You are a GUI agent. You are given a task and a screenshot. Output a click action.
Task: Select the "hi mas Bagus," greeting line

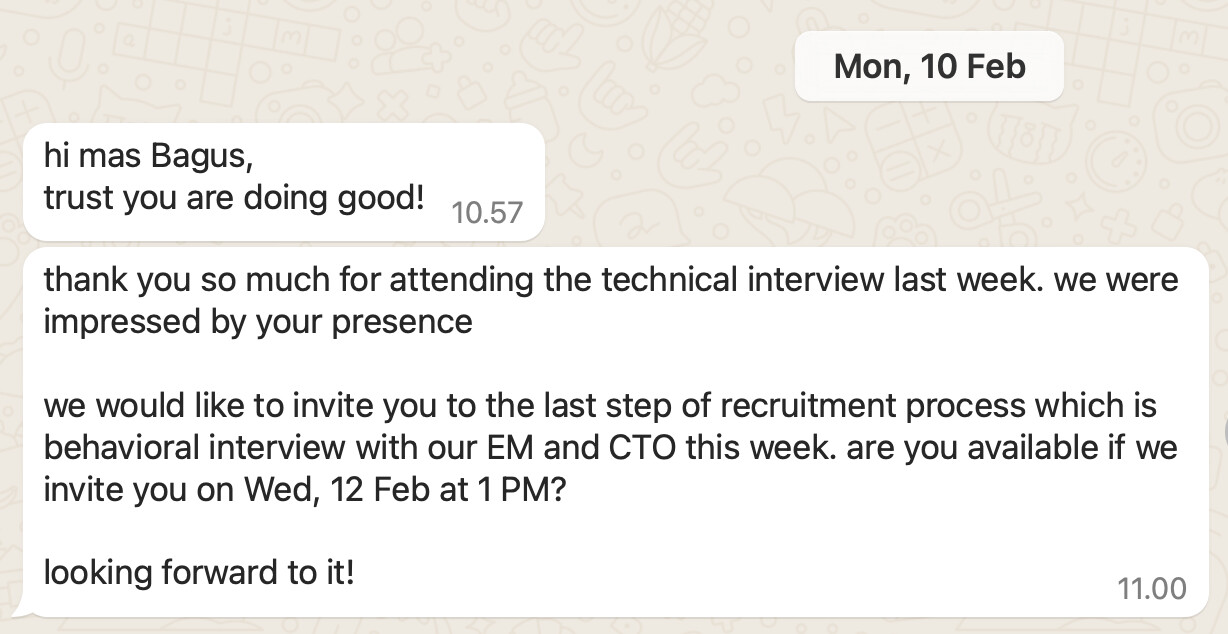tap(142, 158)
